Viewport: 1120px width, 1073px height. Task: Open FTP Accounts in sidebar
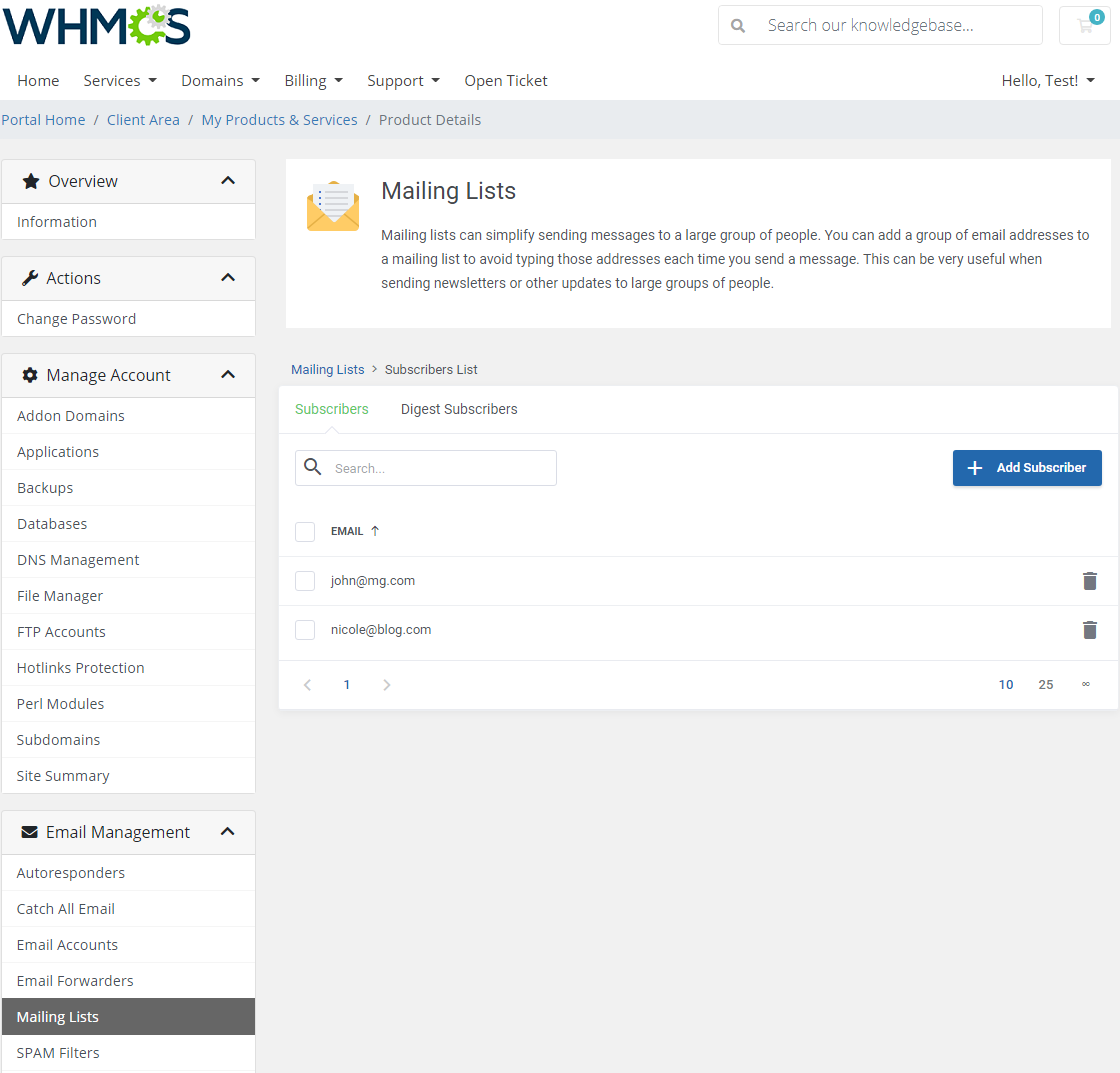coord(129,632)
